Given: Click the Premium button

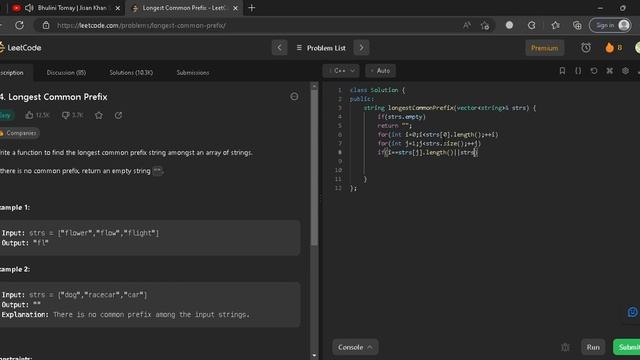Looking at the screenshot, I should [x=544, y=48].
